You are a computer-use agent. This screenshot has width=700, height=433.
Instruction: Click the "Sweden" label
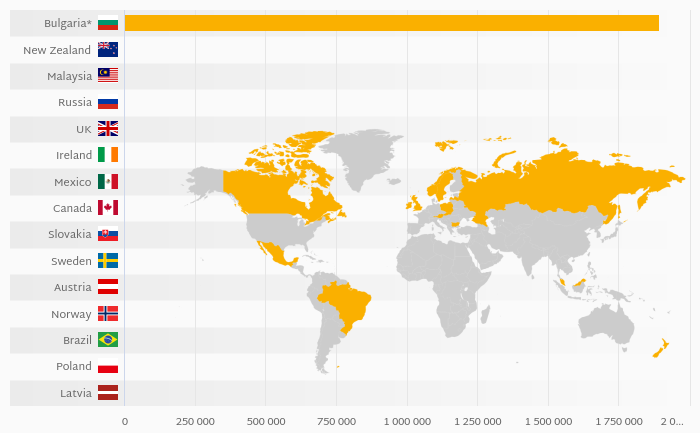pyautogui.click(x=71, y=261)
